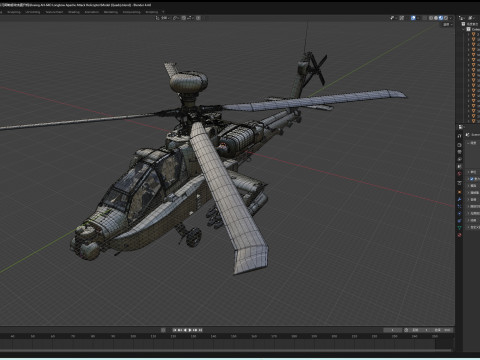The image size is (480, 360).
Task: Open the Object Data properties tab
Action: tap(459, 227)
